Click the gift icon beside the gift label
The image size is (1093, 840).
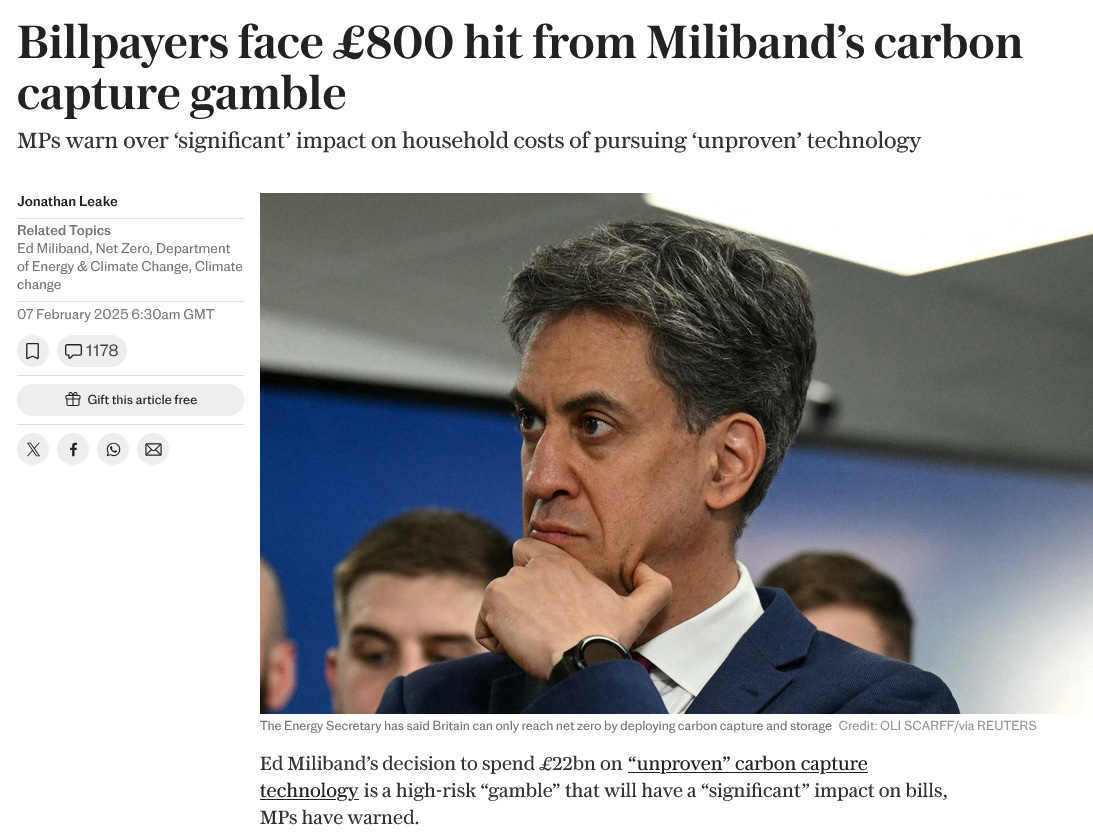[72, 399]
